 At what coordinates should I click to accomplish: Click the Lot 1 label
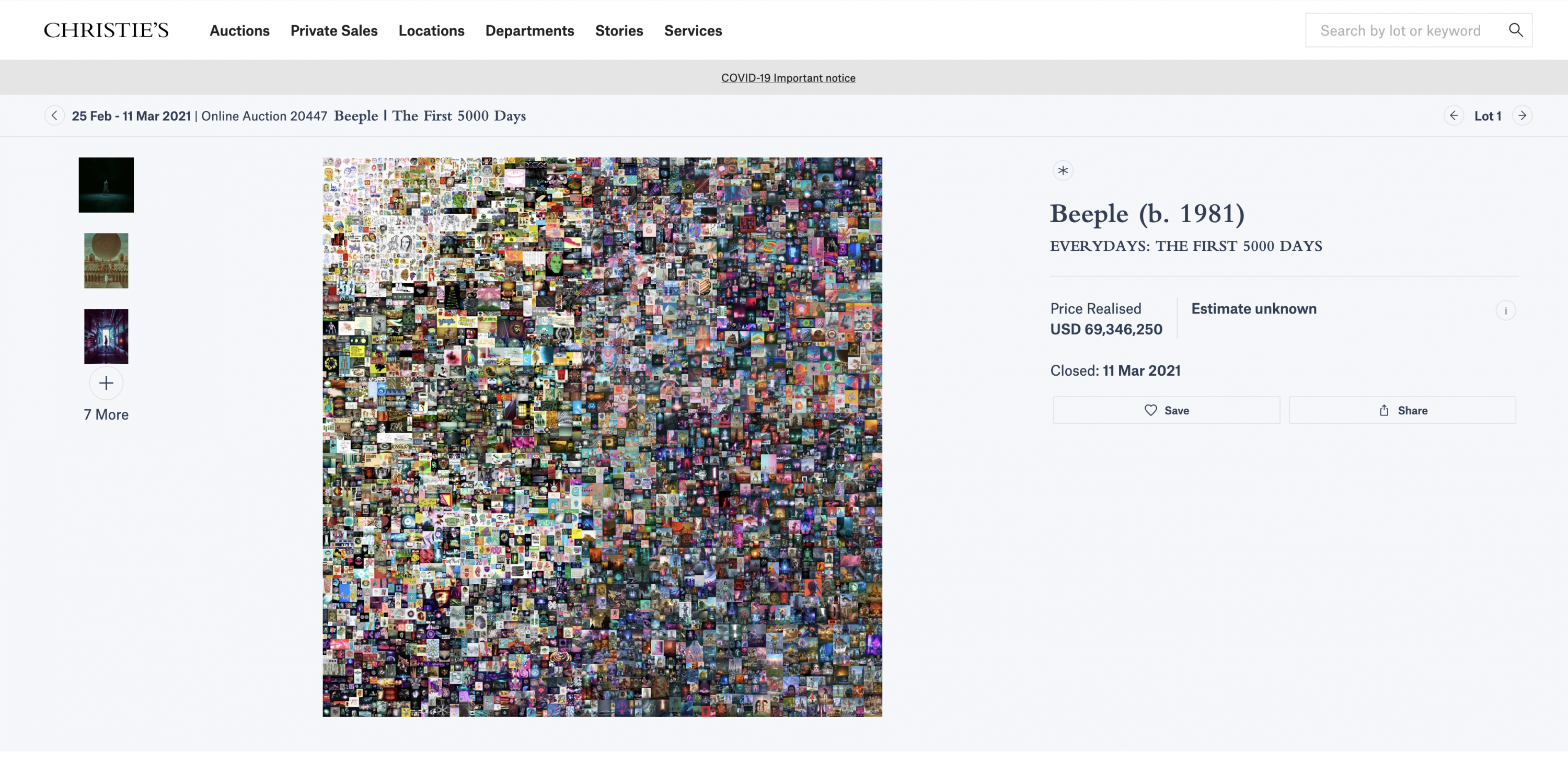coord(1488,115)
